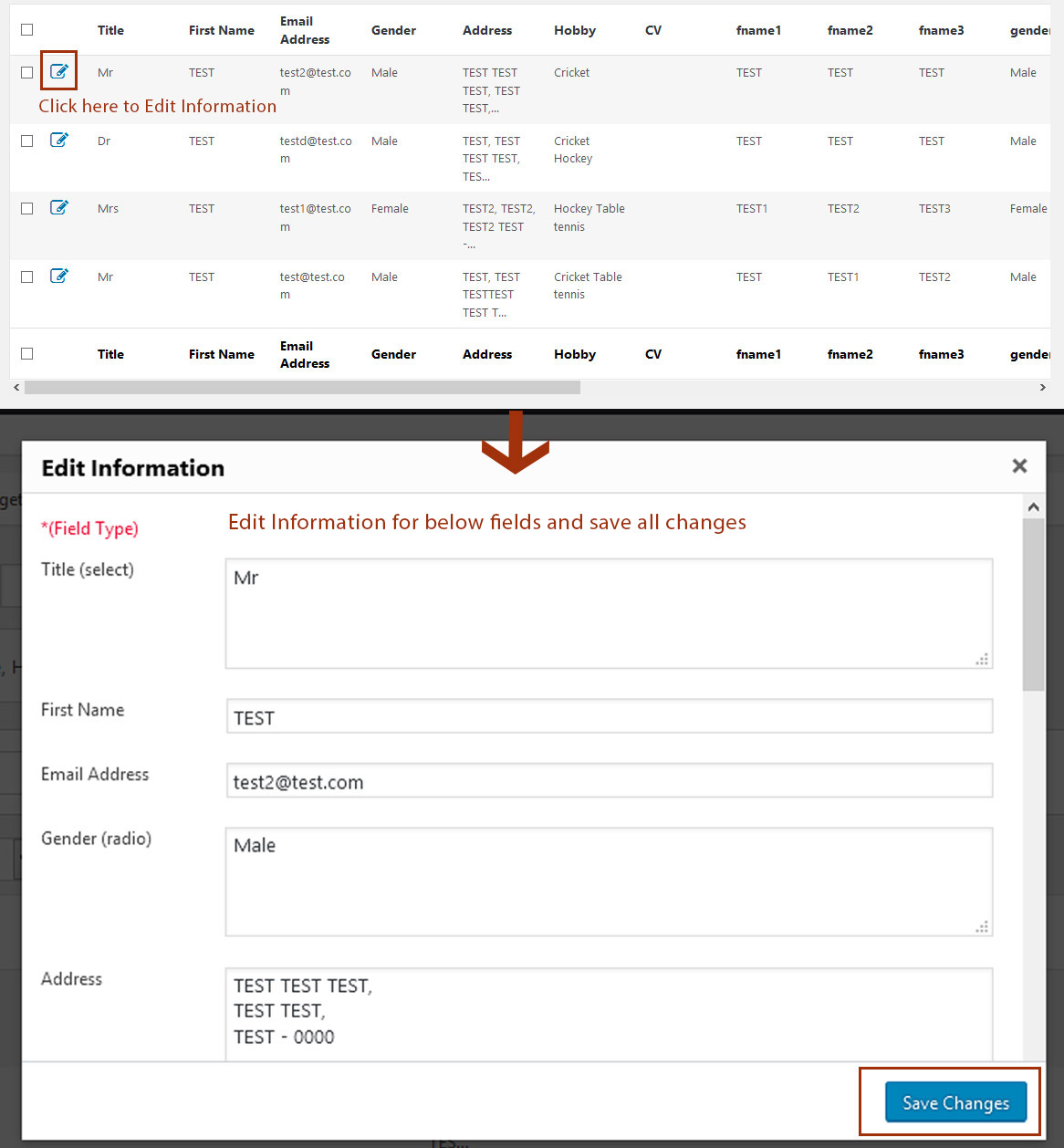Click Title text area resize handle

983,659
